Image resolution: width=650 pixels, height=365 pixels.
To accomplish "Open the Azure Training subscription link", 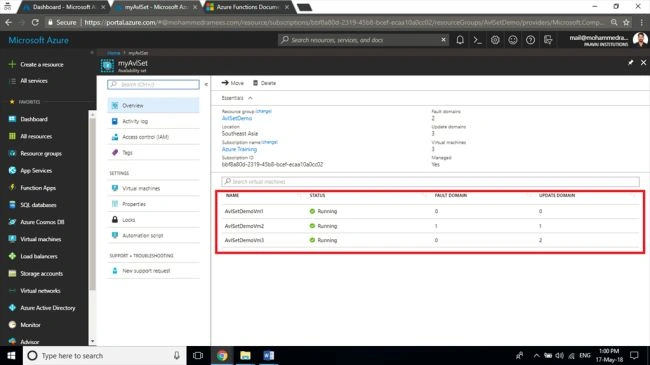I will (x=239, y=149).
